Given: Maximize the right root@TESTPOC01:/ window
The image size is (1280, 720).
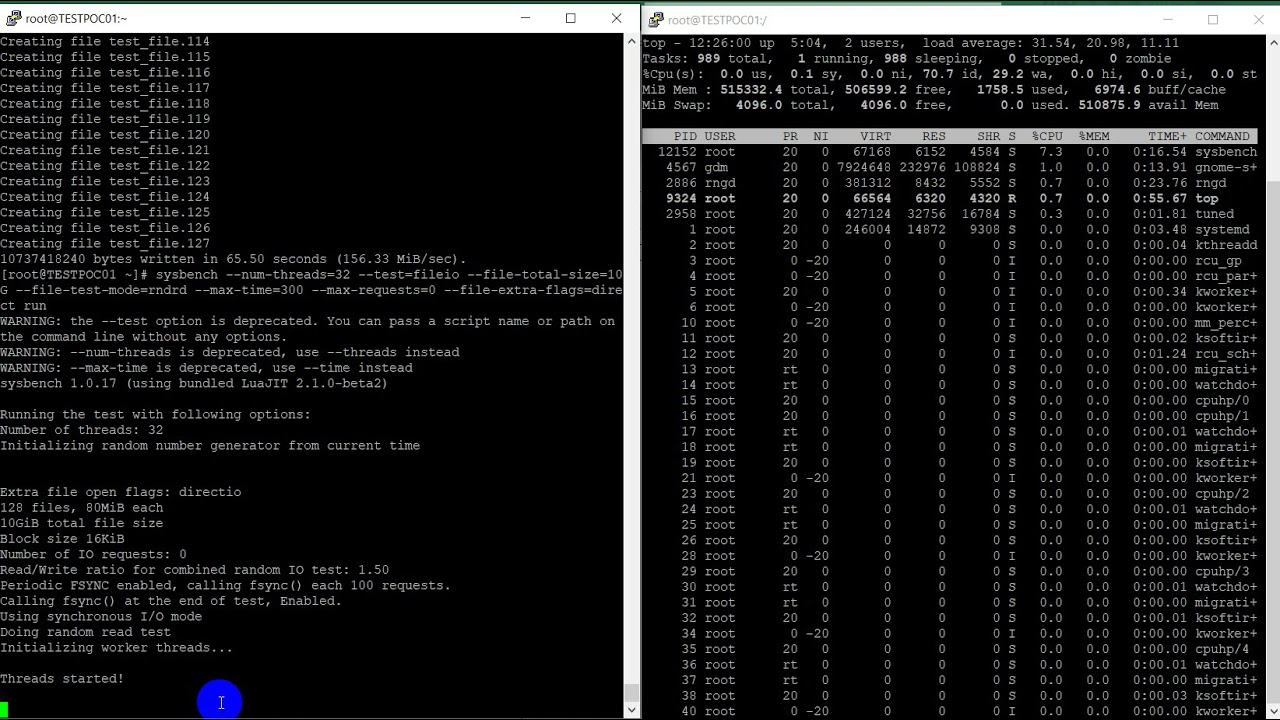Looking at the screenshot, I should [1213, 20].
